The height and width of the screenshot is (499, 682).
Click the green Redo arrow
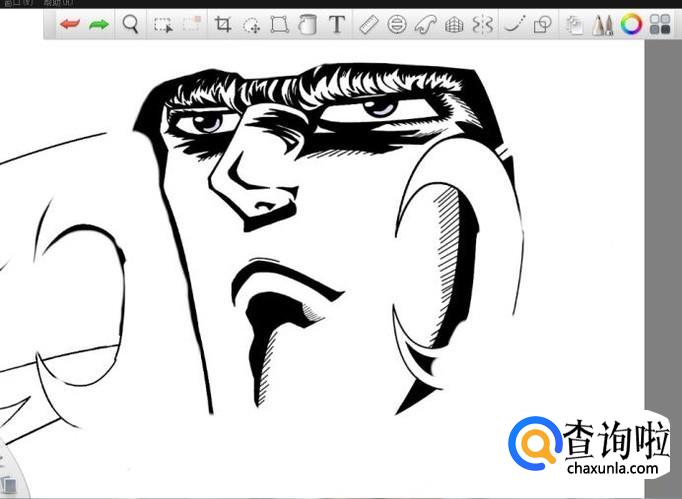[x=99, y=24]
